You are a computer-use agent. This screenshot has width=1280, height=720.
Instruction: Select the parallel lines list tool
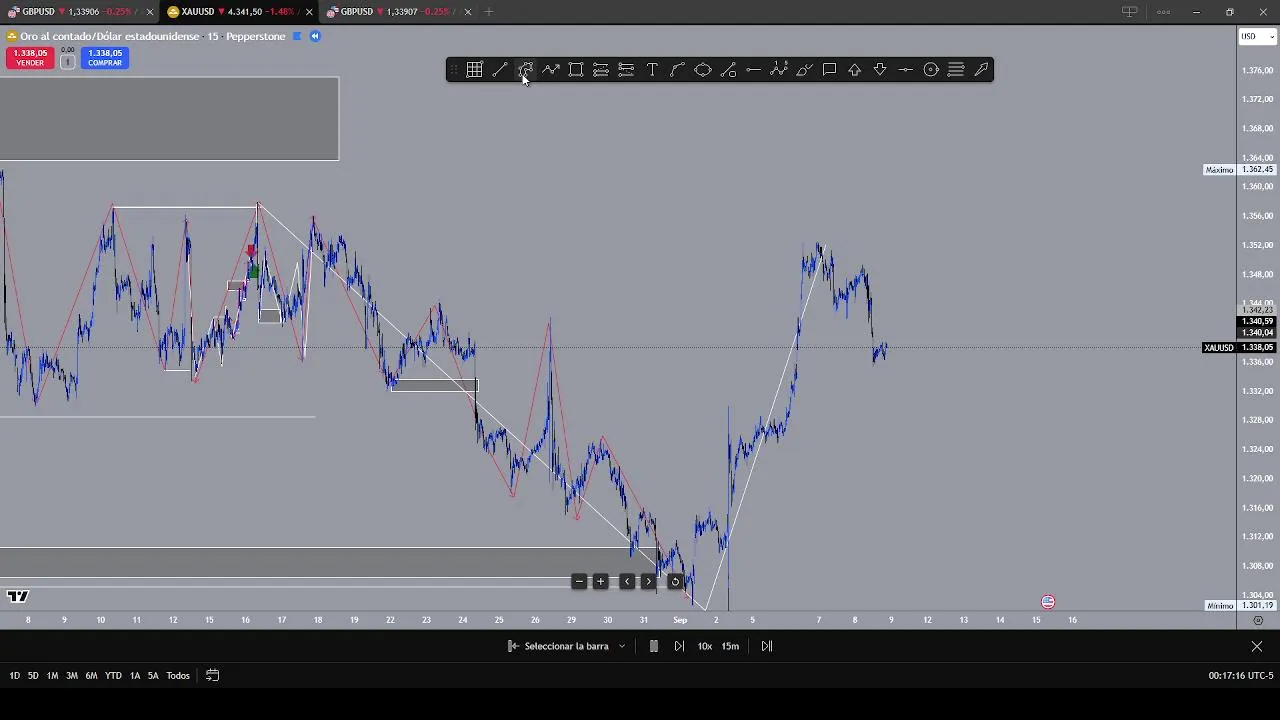[956, 69]
